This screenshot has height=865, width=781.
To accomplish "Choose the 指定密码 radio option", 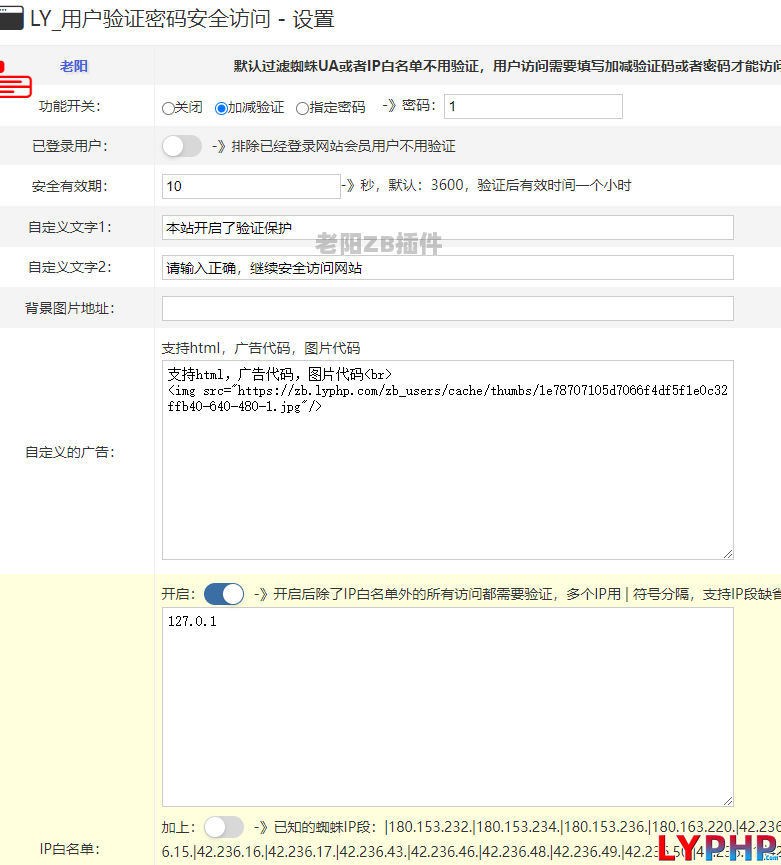I will tap(302, 108).
